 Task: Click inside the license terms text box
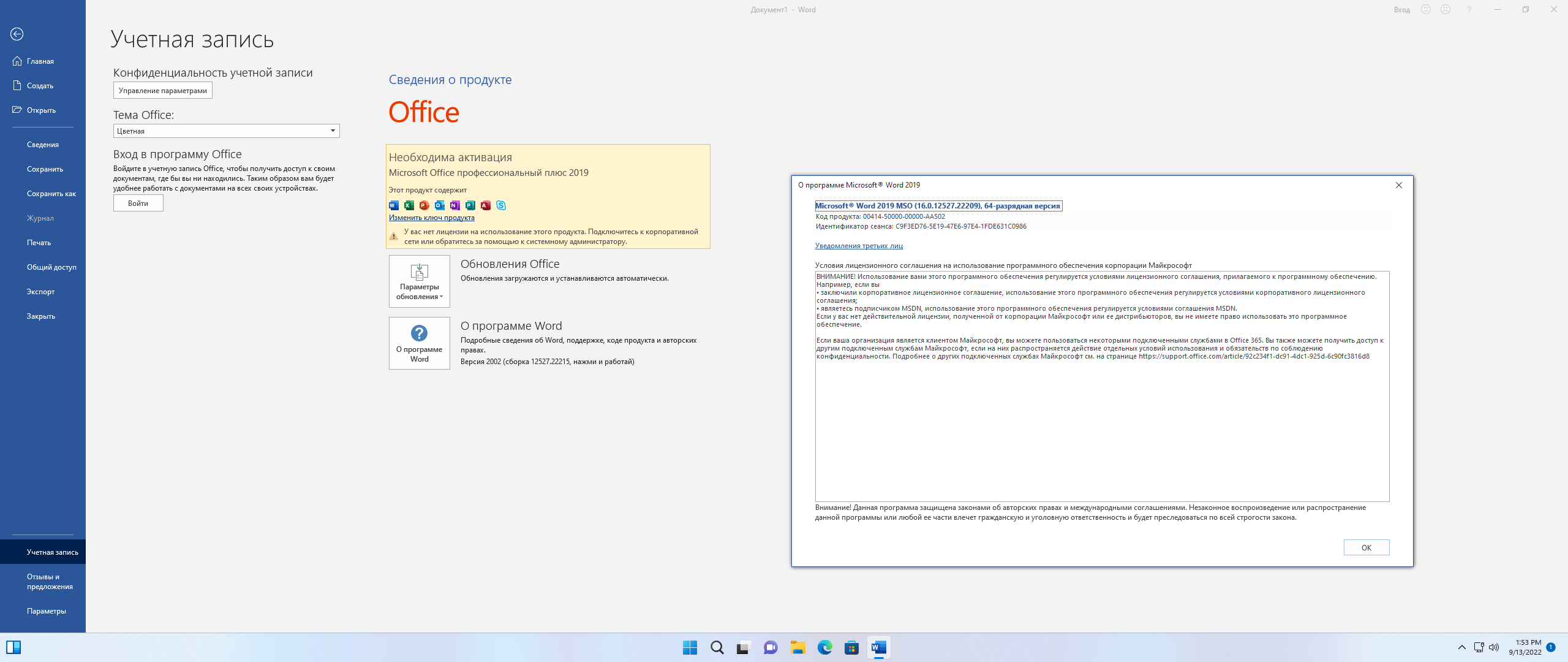pos(1102,386)
